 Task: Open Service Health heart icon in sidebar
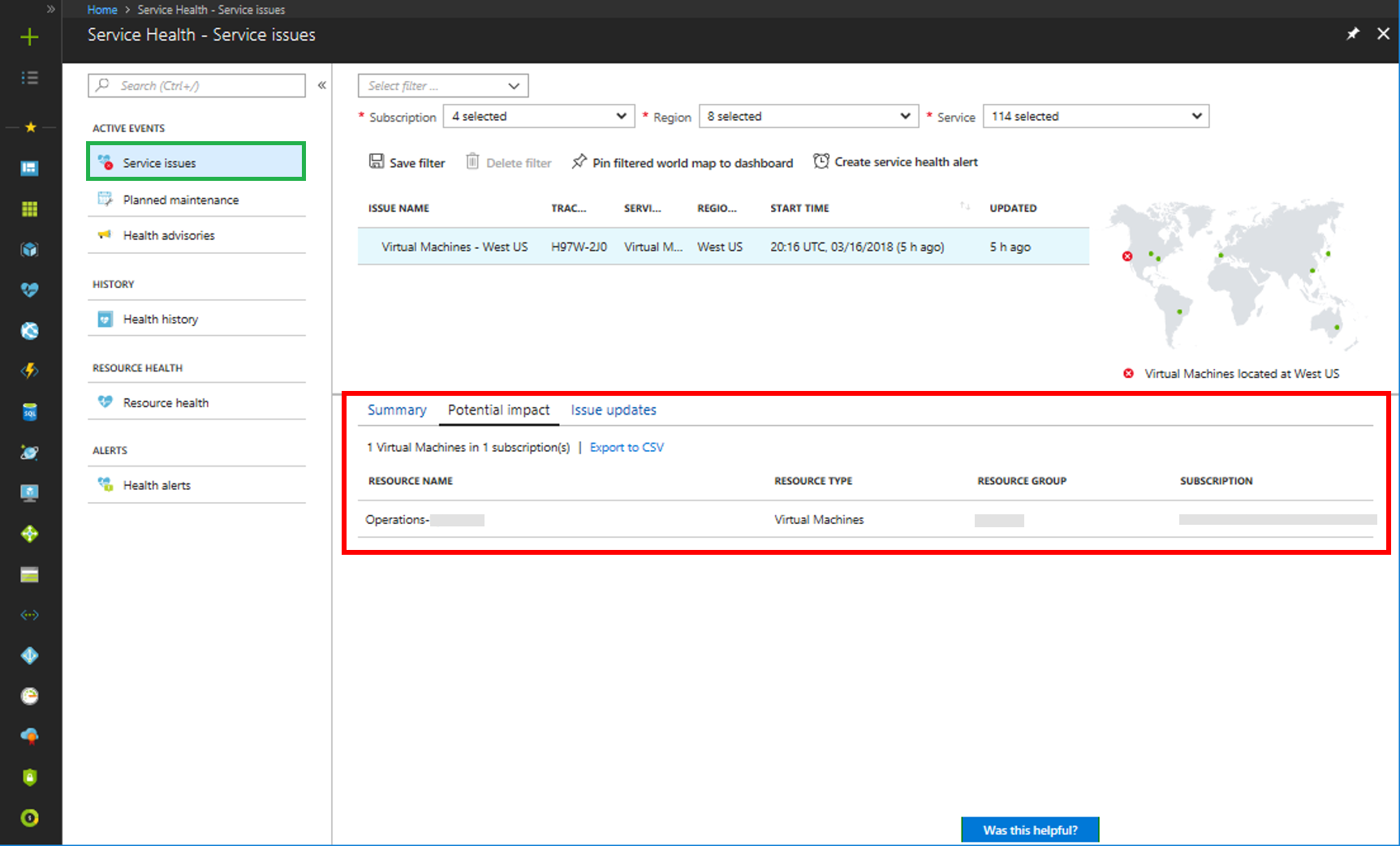click(x=29, y=290)
